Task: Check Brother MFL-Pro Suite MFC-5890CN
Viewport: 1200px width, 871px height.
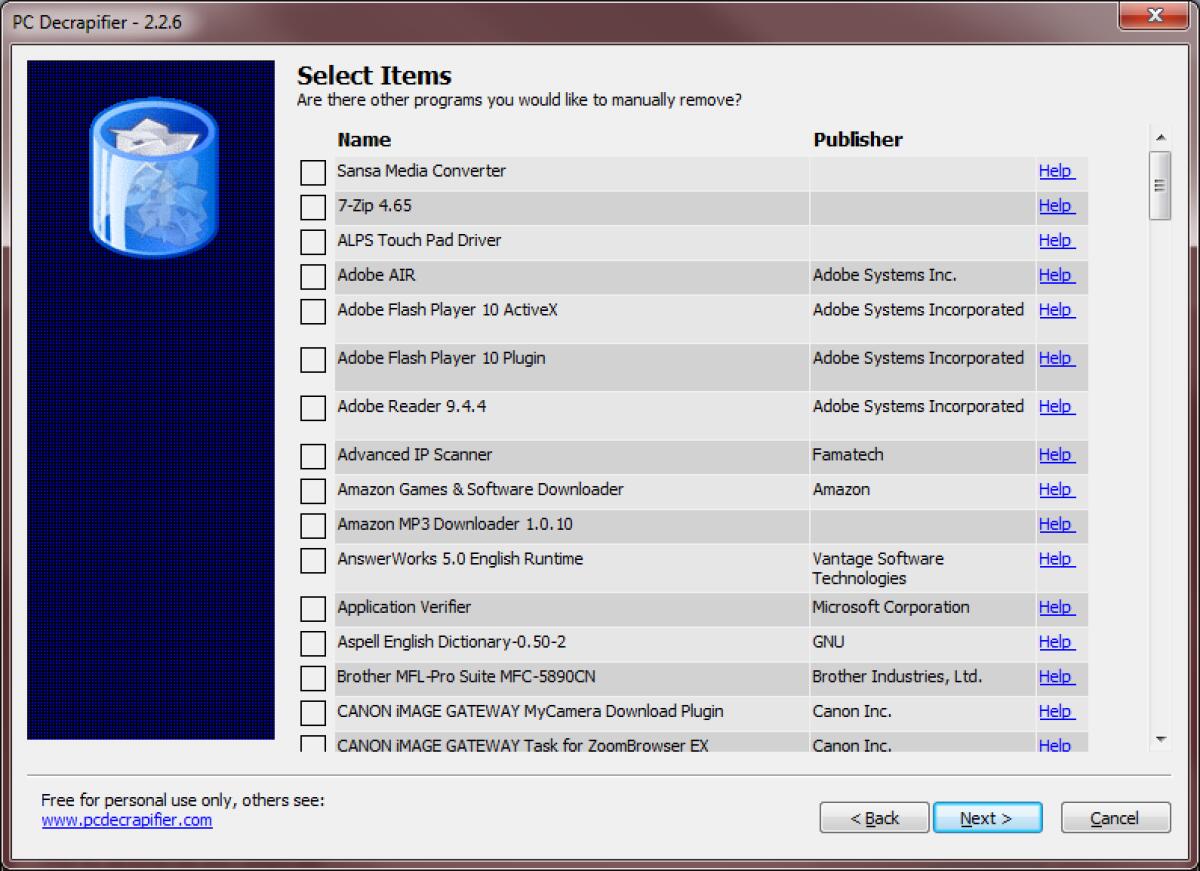Action: coord(311,677)
